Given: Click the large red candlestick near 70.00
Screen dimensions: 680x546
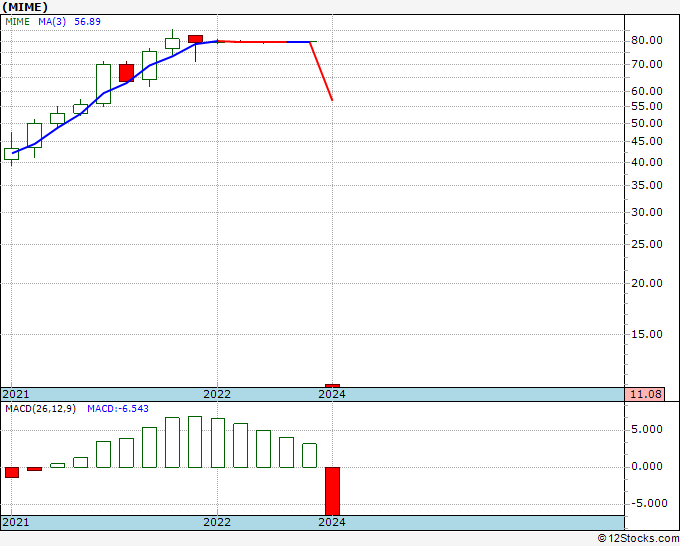Looking at the screenshot, I should pos(126,73).
